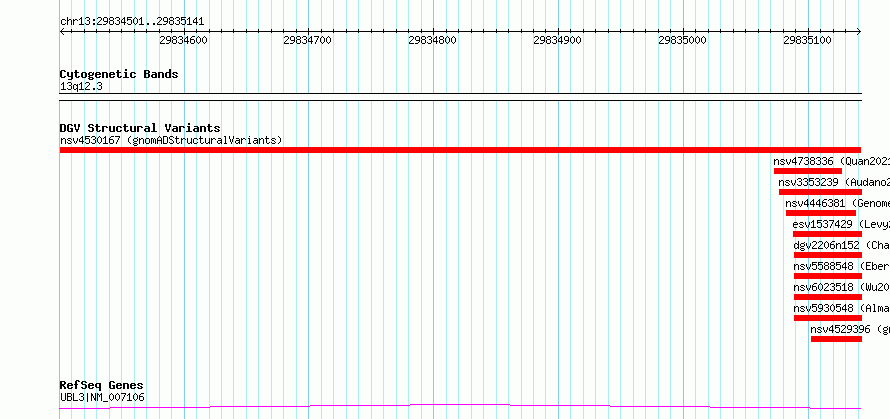Screen dimensions: 890x419
Task: Click the Cytogenetic Bands track title
Action: tap(119, 74)
